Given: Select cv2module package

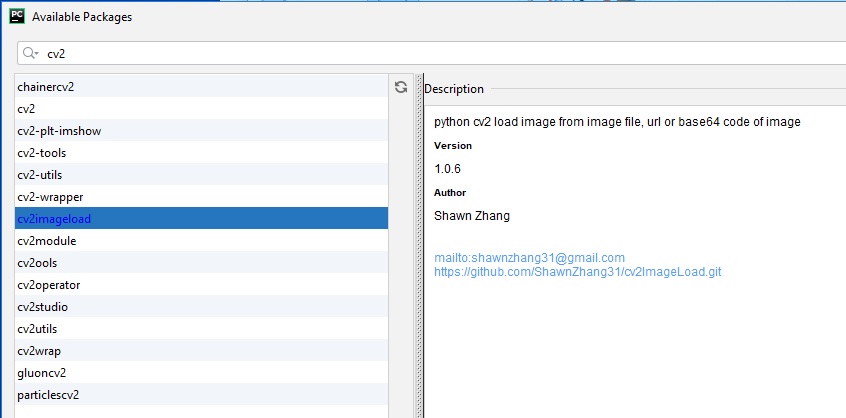Looking at the screenshot, I should point(47,241).
